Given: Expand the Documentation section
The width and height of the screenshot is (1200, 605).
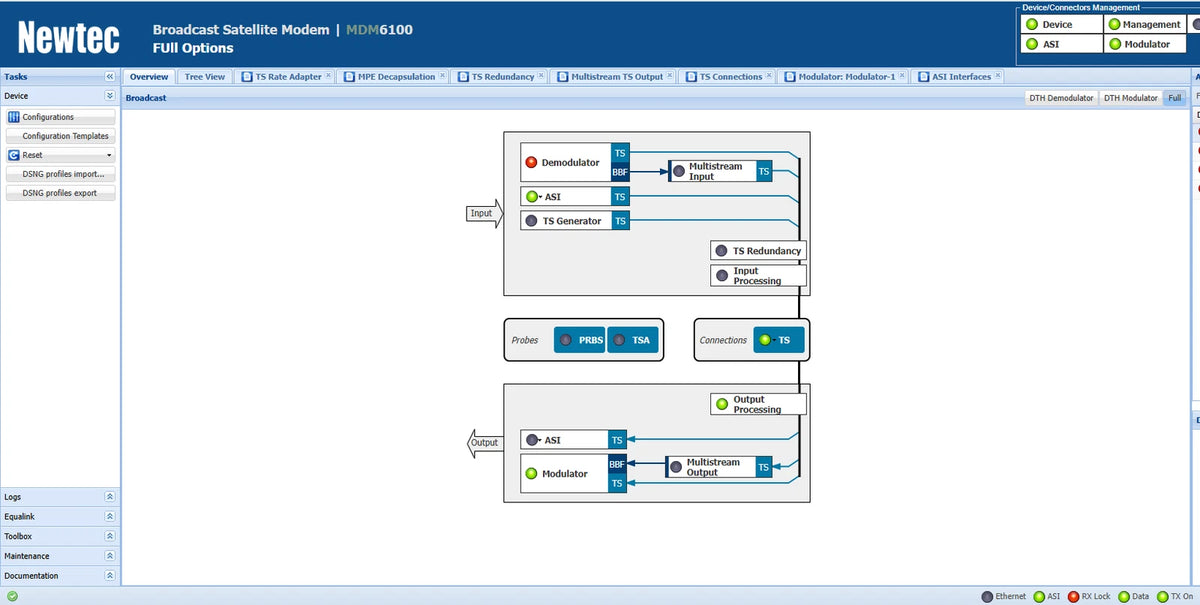Looking at the screenshot, I should pyautogui.click(x=110, y=576).
